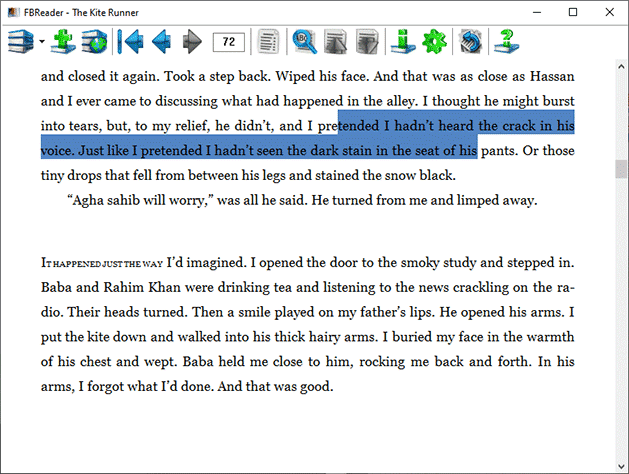629x474 pixels.
Task: Click the scrollbar down arrow
Action: [x=621, y=466]
